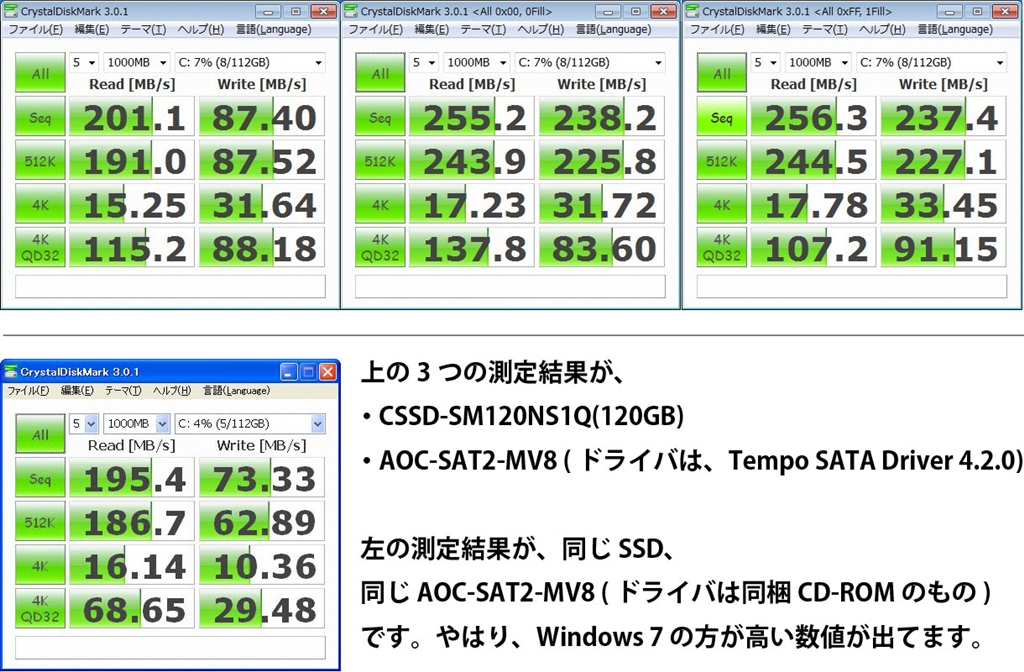This screenshot has width=1024, height=672.
Task: Open test count dropdown in bottom window
Action: (x=84, y=424)
